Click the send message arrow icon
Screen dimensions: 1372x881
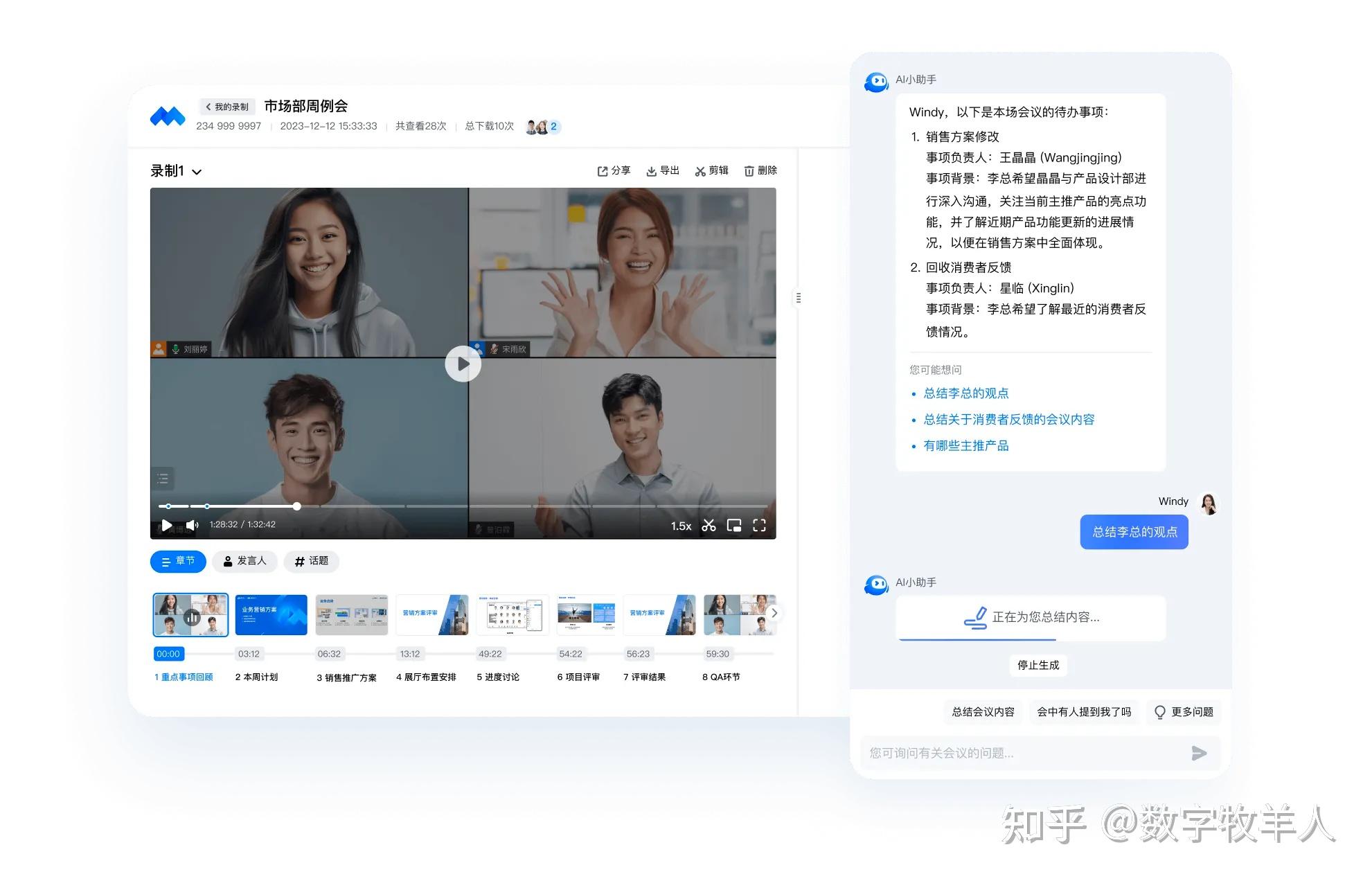pos(1199,754)
